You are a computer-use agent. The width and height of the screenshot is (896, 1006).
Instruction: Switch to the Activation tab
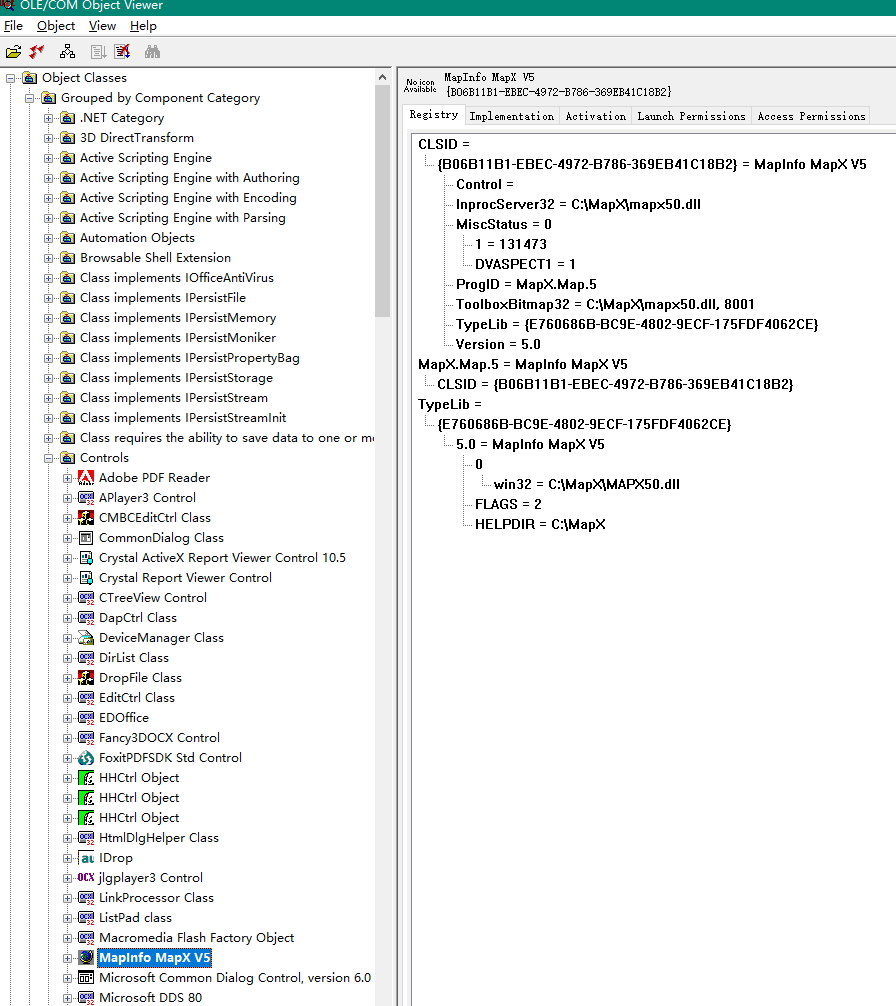pos(596,116)
